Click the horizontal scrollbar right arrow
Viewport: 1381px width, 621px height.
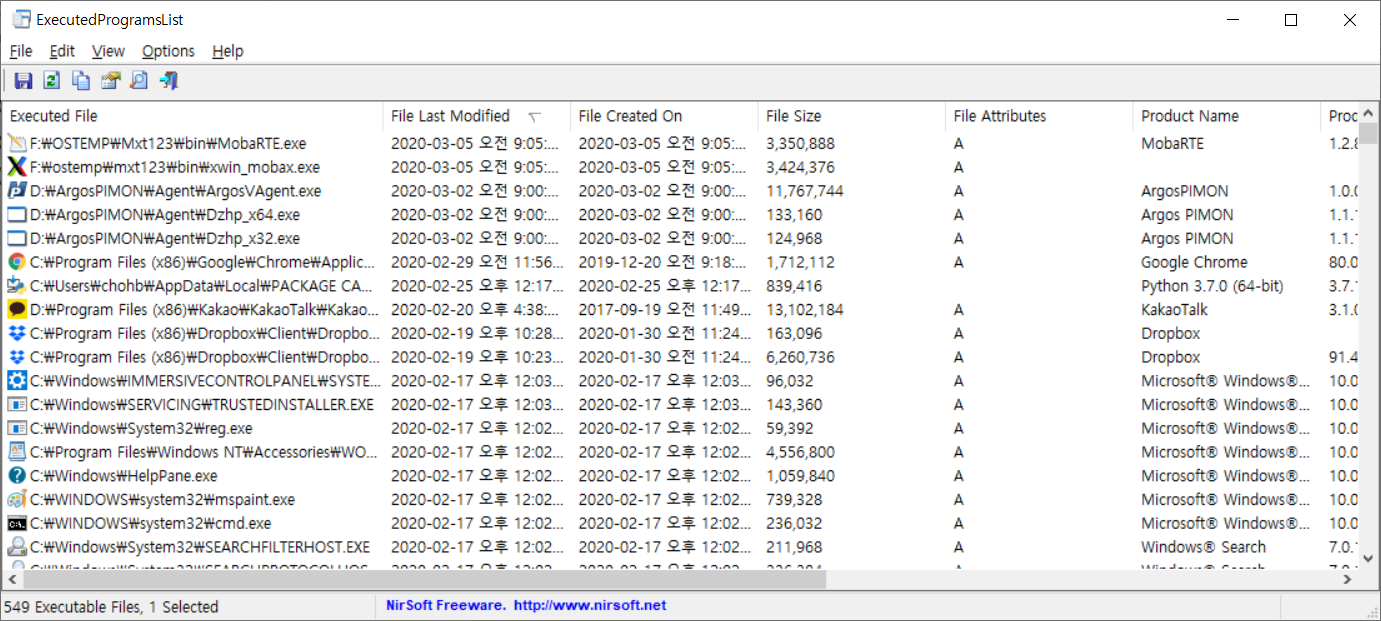1347,579
